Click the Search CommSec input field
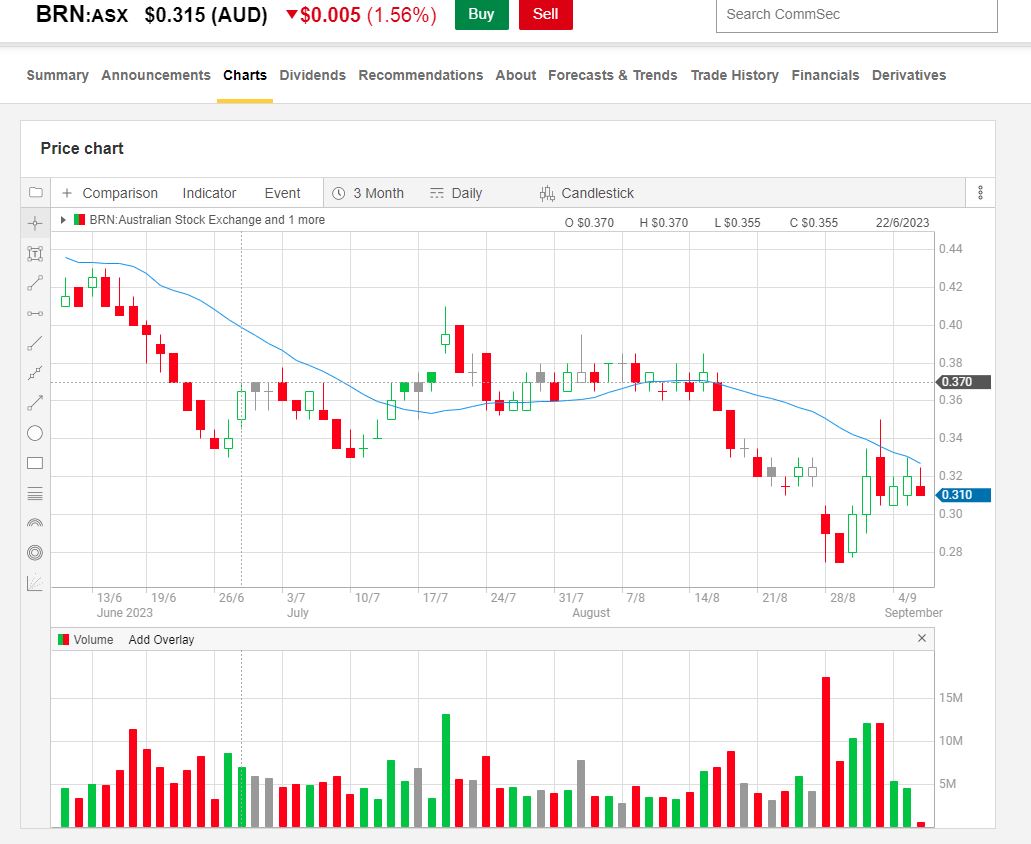Viewport: 1031px width, 844px height. [857, 14]
